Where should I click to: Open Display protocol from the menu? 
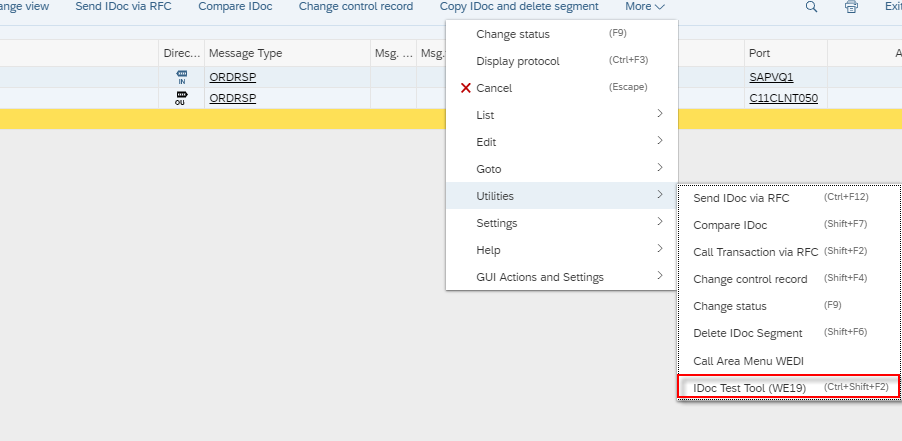pyautogui.click(x=518, y=61)
